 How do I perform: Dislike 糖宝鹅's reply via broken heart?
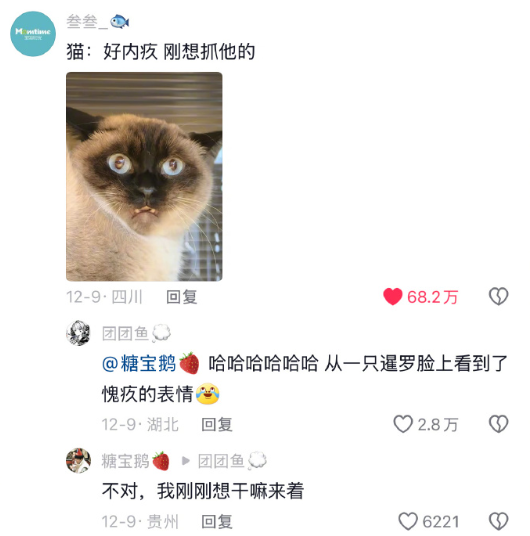[x=499, y=521]
